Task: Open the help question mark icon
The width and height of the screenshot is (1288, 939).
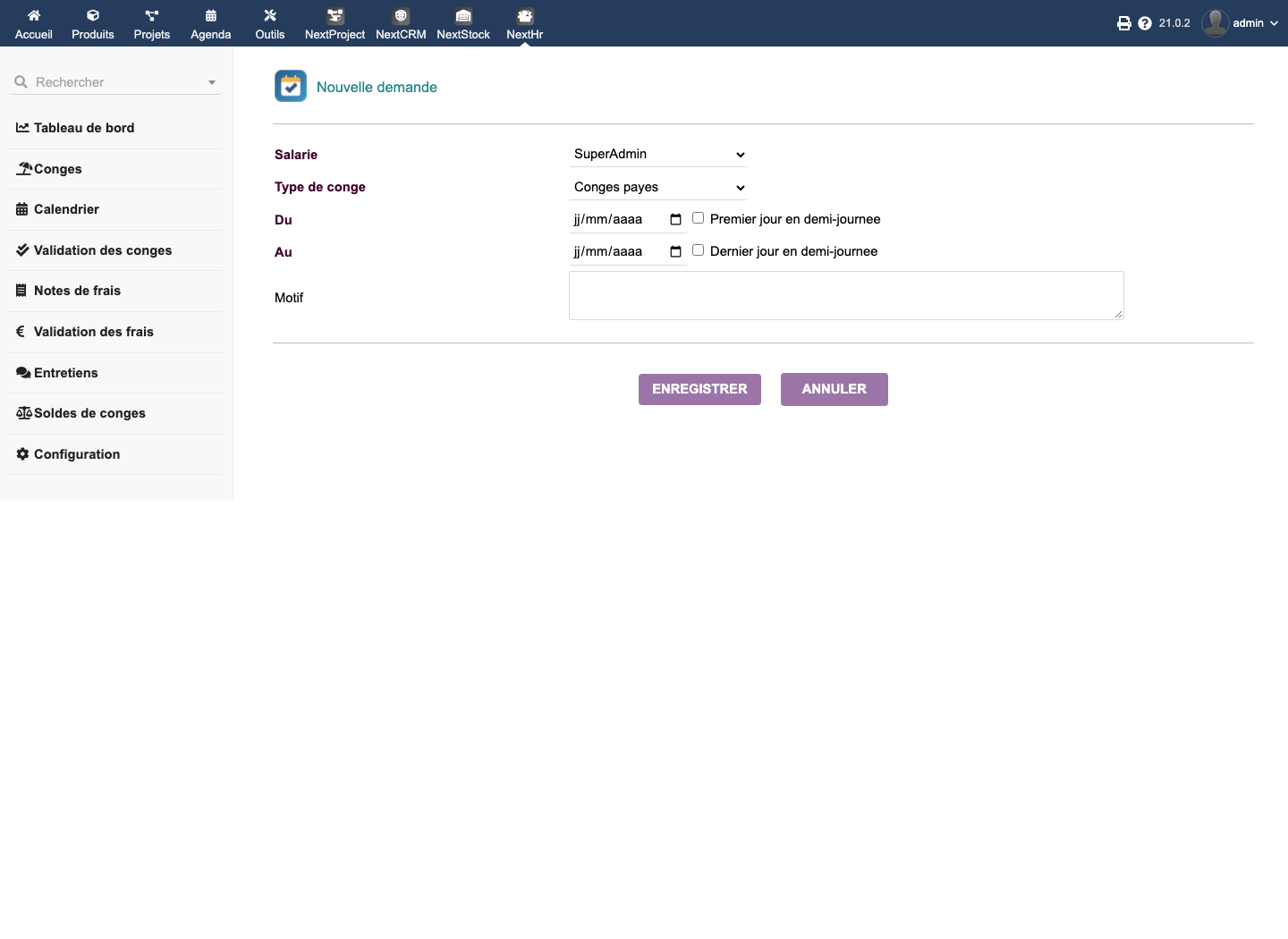Action: tap(1145, 23)
